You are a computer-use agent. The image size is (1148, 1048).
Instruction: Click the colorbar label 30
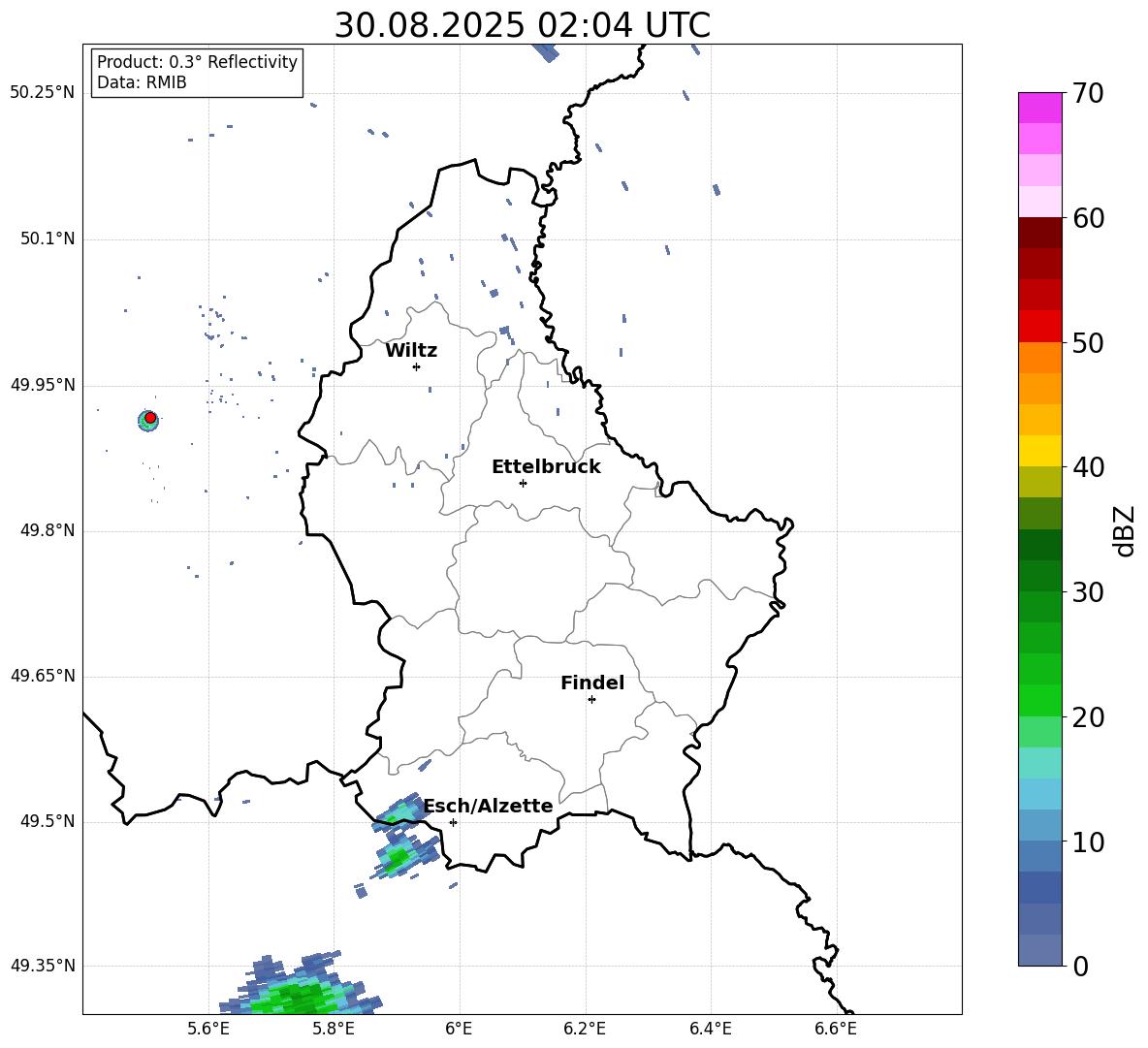point(1088,592)
